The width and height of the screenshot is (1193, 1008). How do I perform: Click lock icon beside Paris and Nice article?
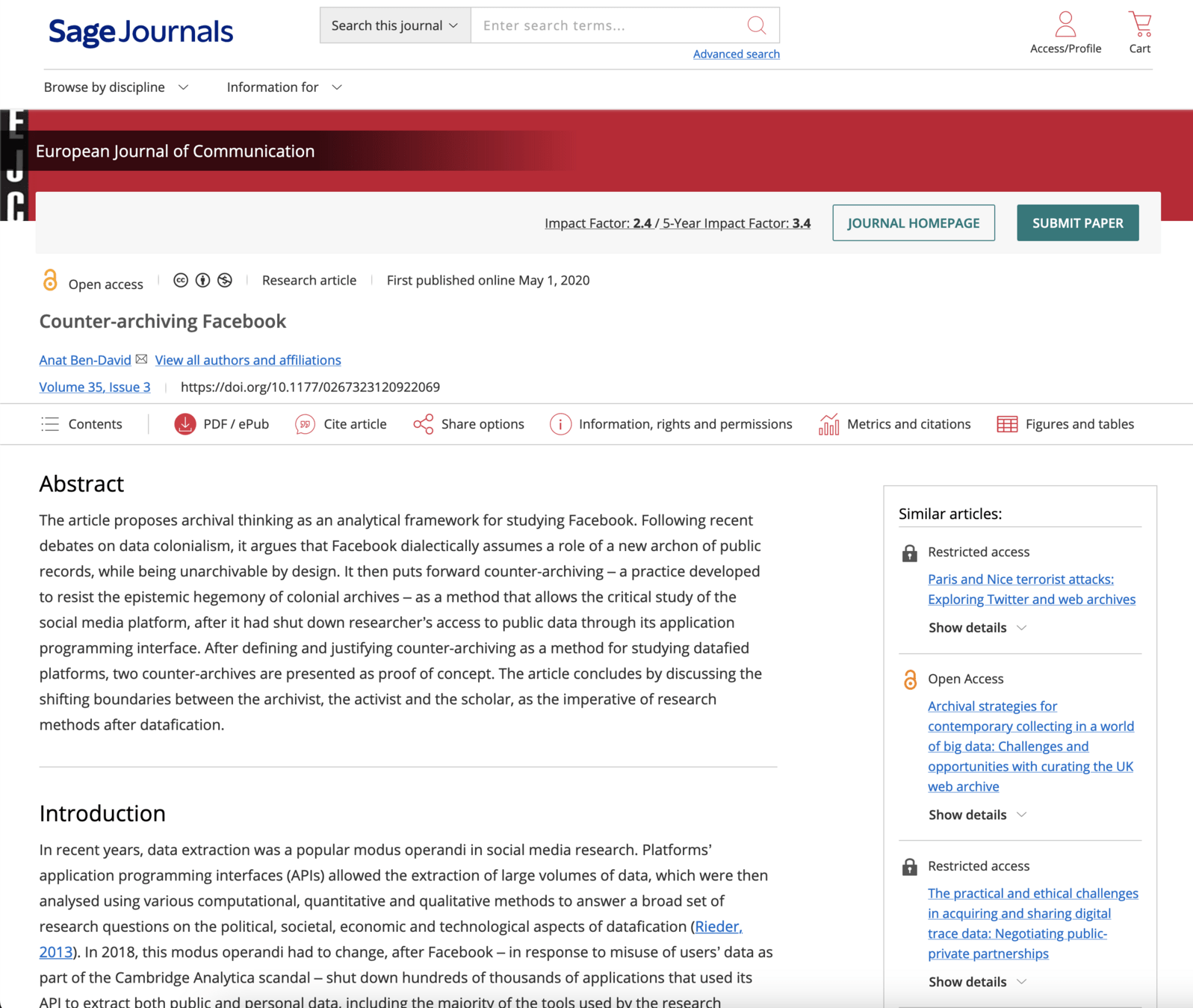click(909, 553)
